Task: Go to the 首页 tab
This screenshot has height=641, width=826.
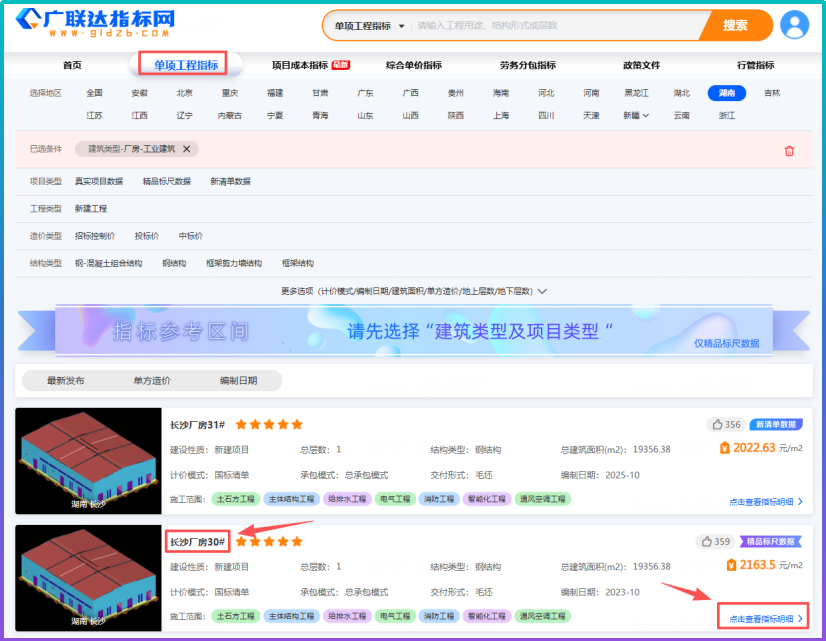Action: pos(72,65)
